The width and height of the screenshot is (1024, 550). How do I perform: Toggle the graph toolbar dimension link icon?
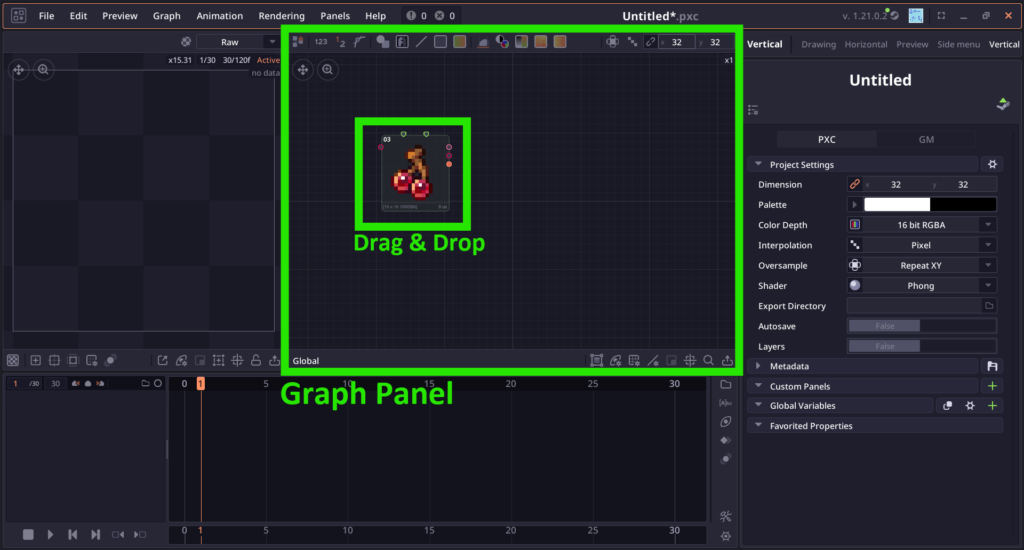[650, 42]
